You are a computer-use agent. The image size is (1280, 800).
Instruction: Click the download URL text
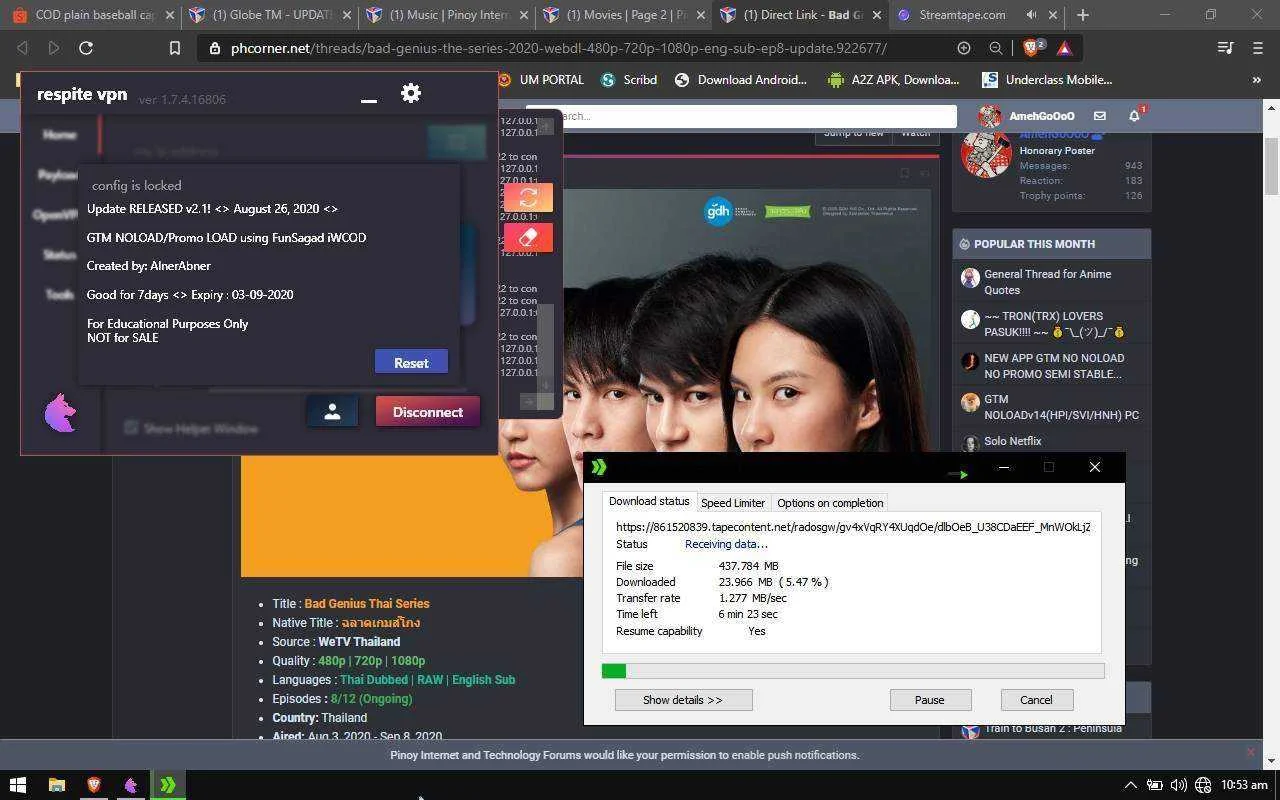pos(853,527)
